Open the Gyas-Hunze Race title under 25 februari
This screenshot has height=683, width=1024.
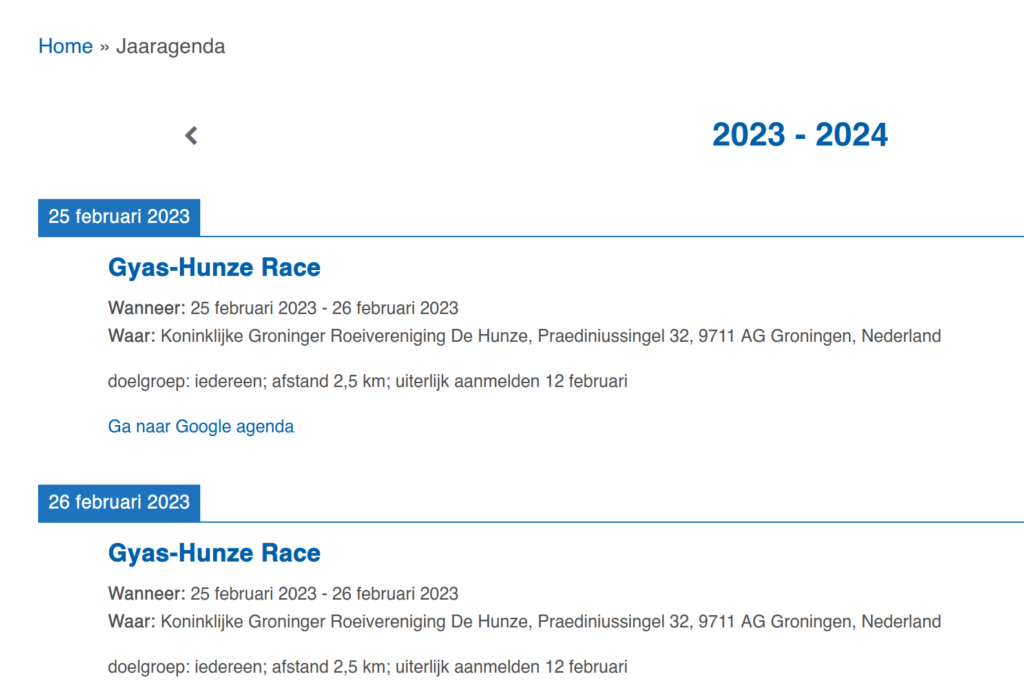point(214,268)
